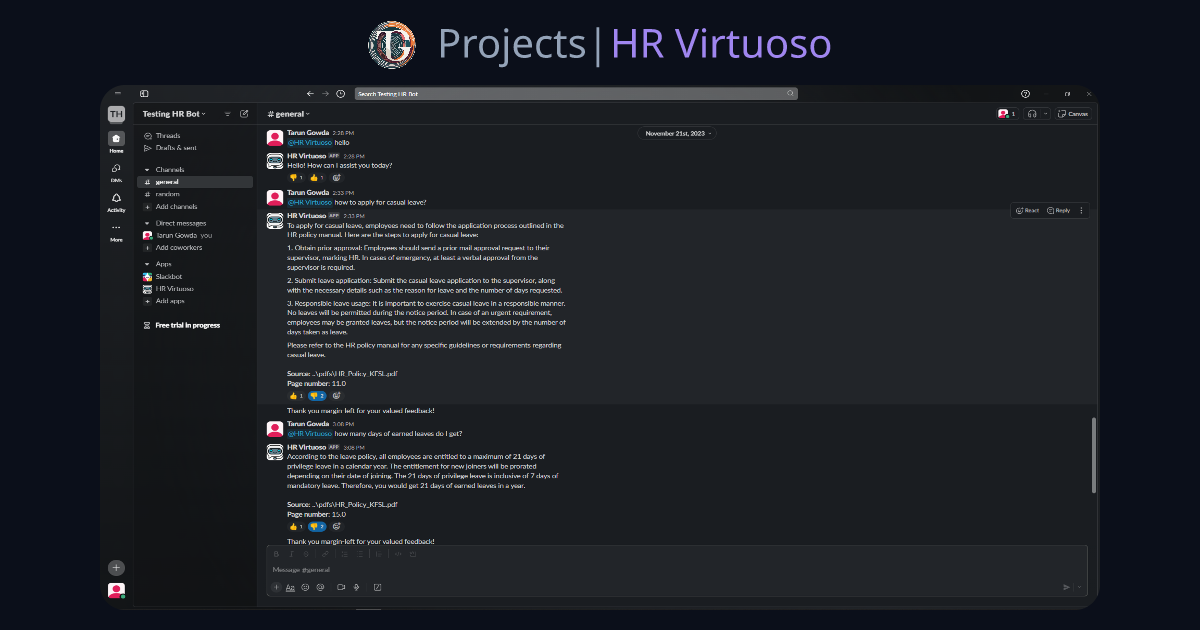Open the compose new message icon
The width and height of the screenshot is (1200, 630).
click(243, 113)
